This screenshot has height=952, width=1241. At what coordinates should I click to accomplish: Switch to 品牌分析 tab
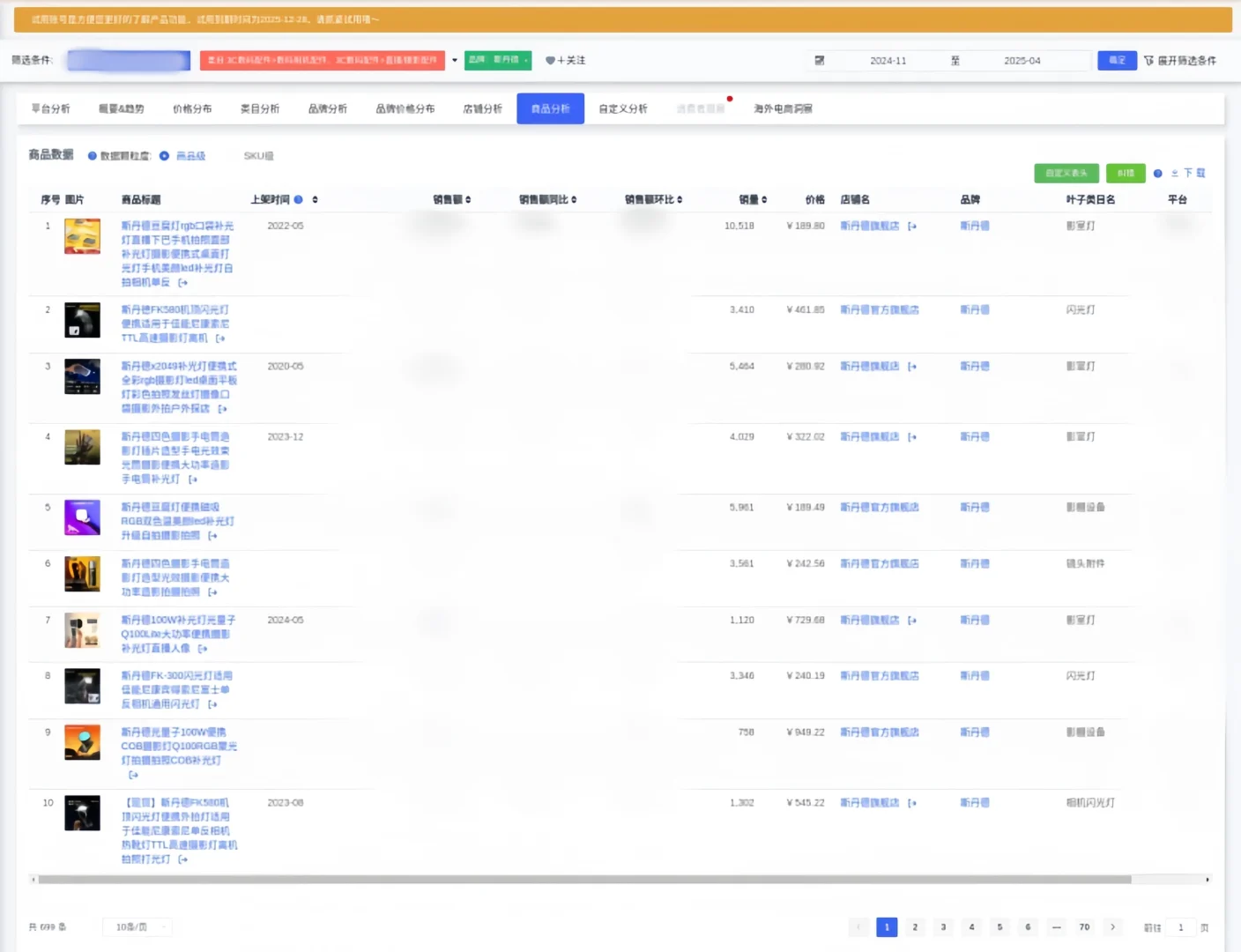[328, 108]
